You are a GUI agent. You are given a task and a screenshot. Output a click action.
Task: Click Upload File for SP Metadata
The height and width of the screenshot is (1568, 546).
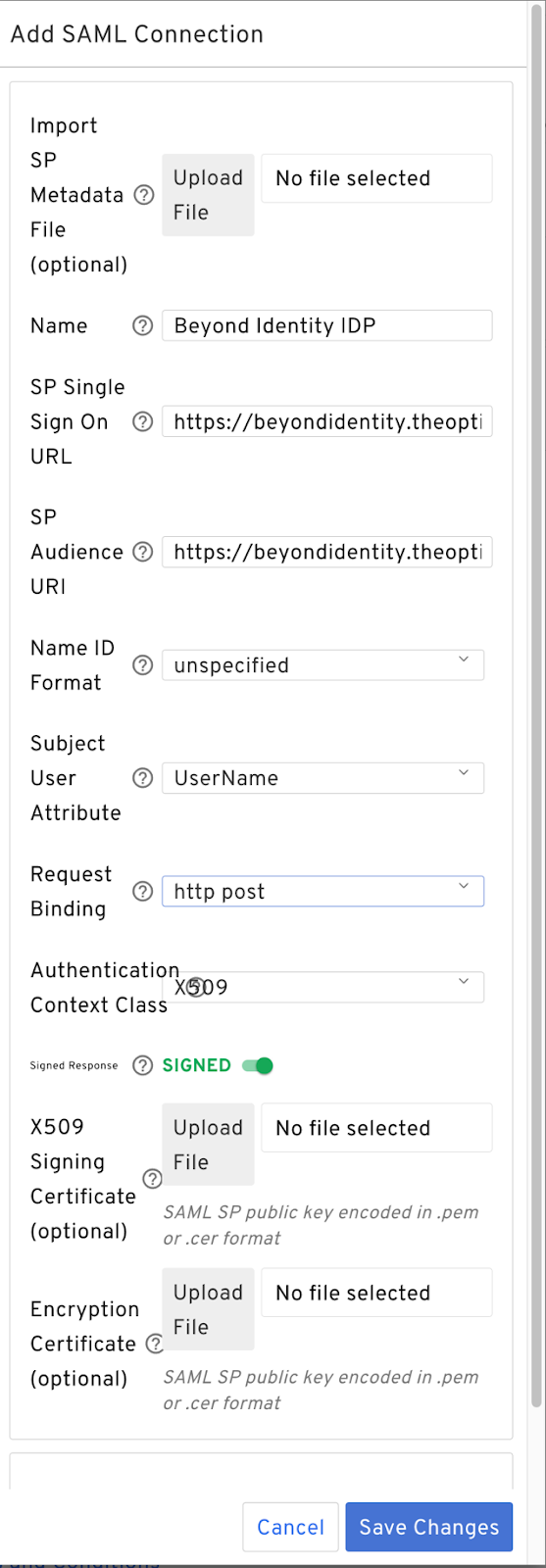tap(208, 195)
